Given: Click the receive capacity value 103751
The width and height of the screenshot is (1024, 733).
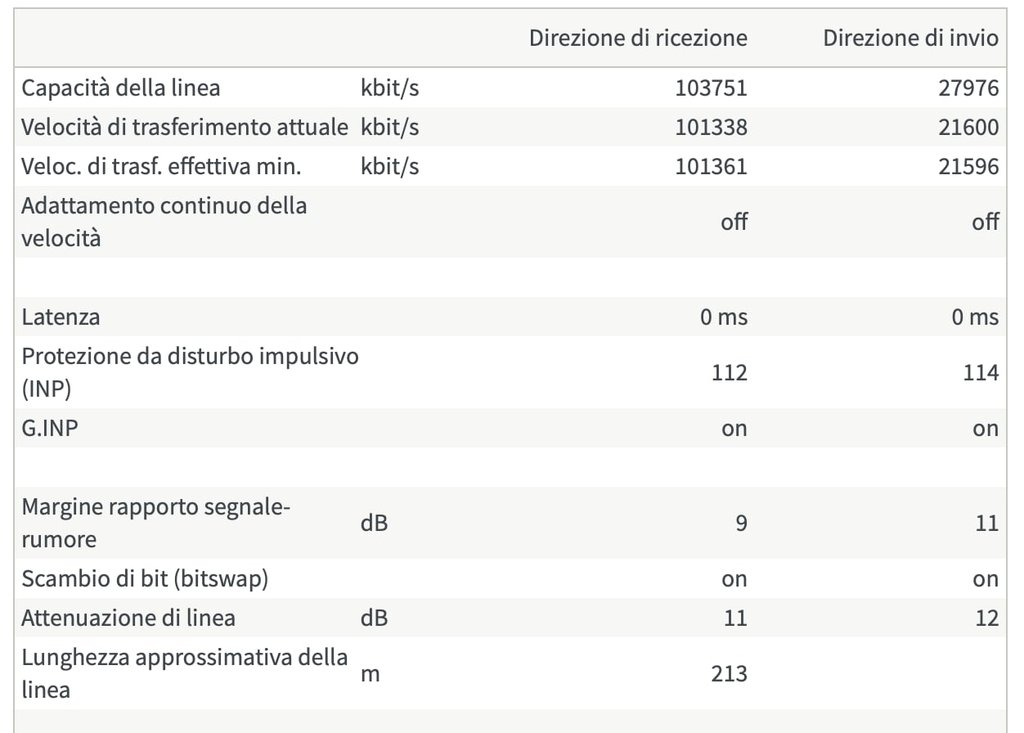Looking at the screenshot, I should click(x=711, y=88).
